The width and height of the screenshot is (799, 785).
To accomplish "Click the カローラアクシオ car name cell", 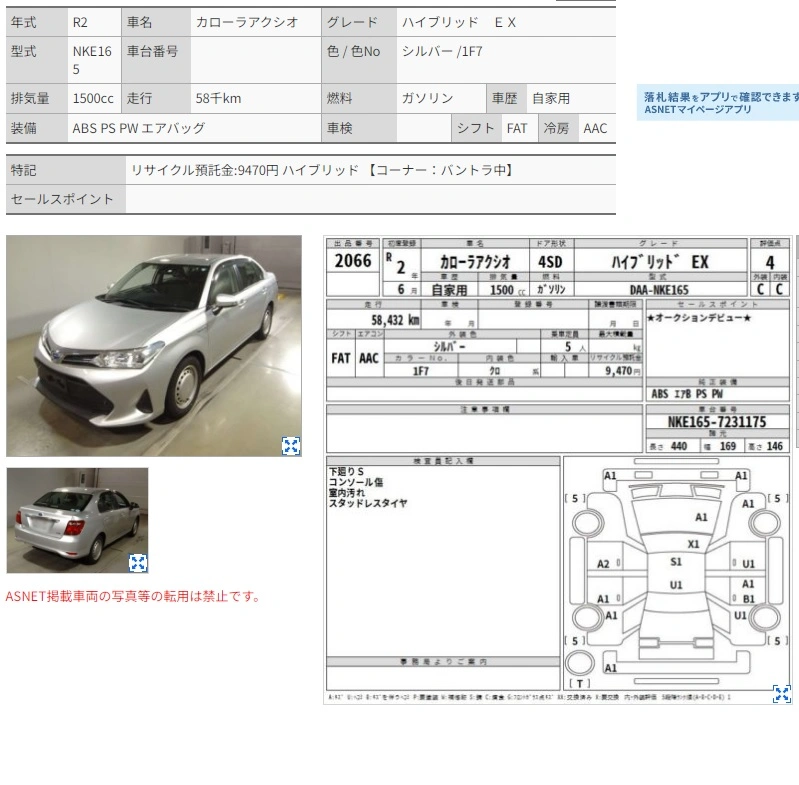I will (256, 22).
